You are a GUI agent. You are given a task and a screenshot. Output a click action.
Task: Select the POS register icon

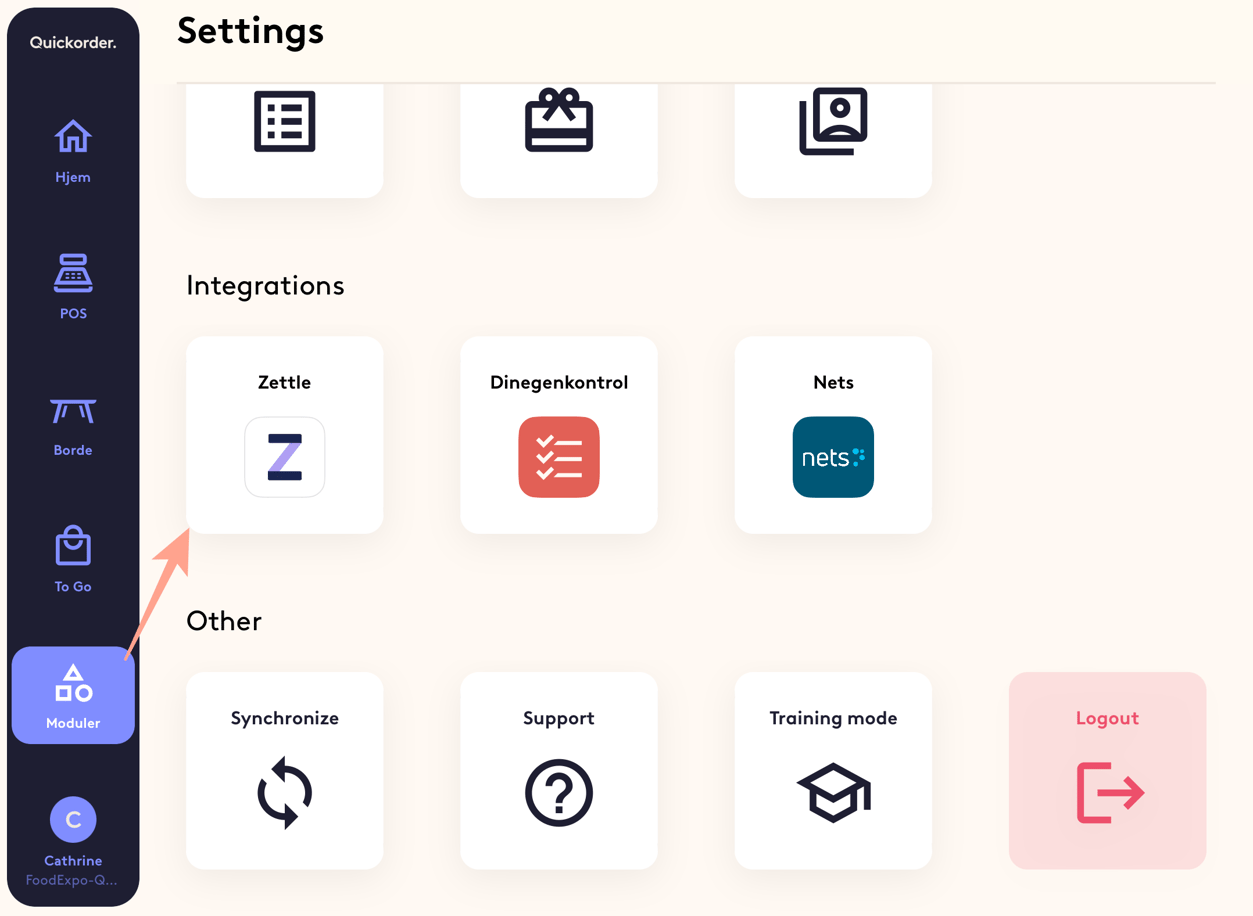pyautogui.click(x=72, y=272)
